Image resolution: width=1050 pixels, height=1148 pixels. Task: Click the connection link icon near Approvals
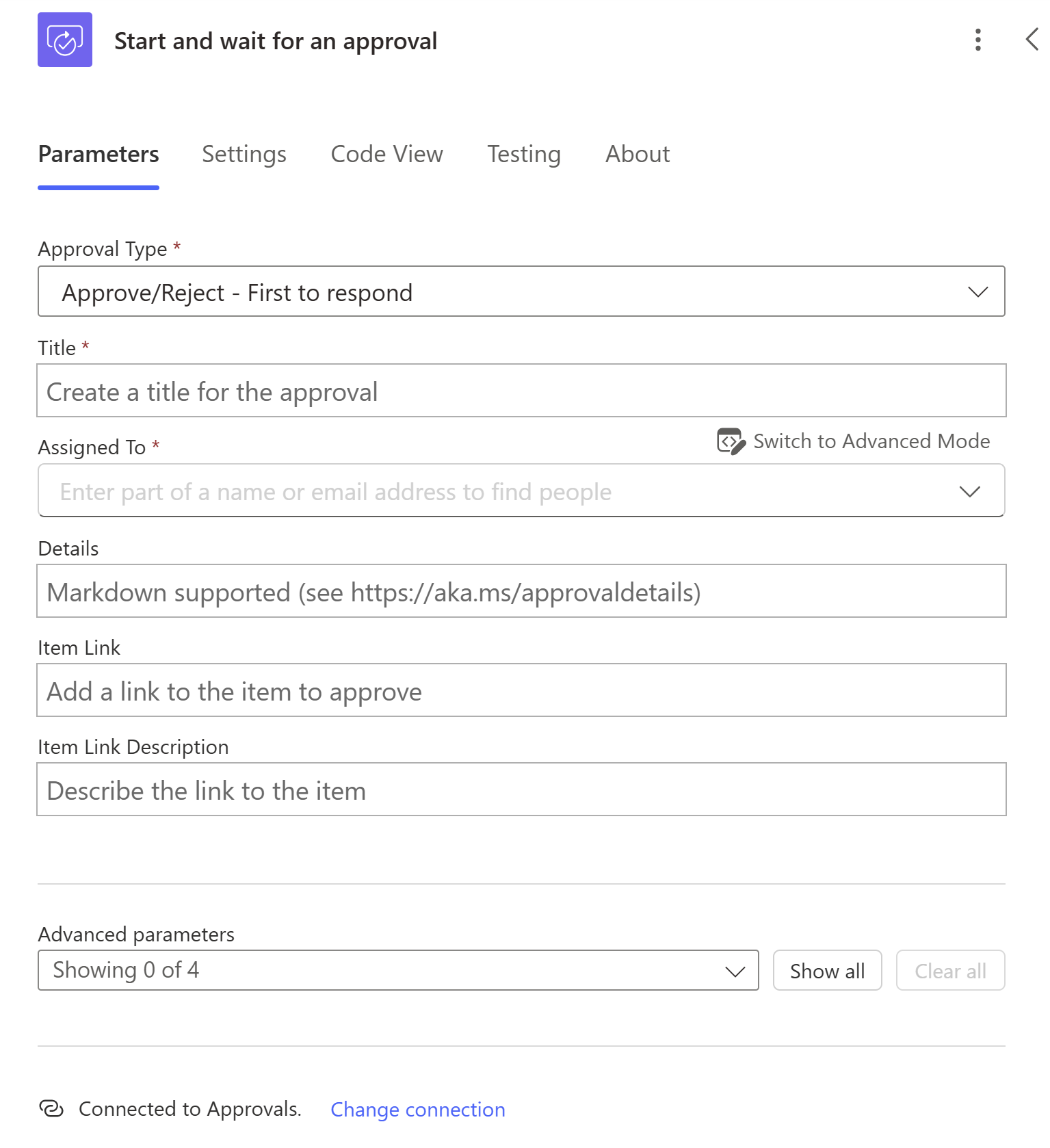pos(51,1108)
